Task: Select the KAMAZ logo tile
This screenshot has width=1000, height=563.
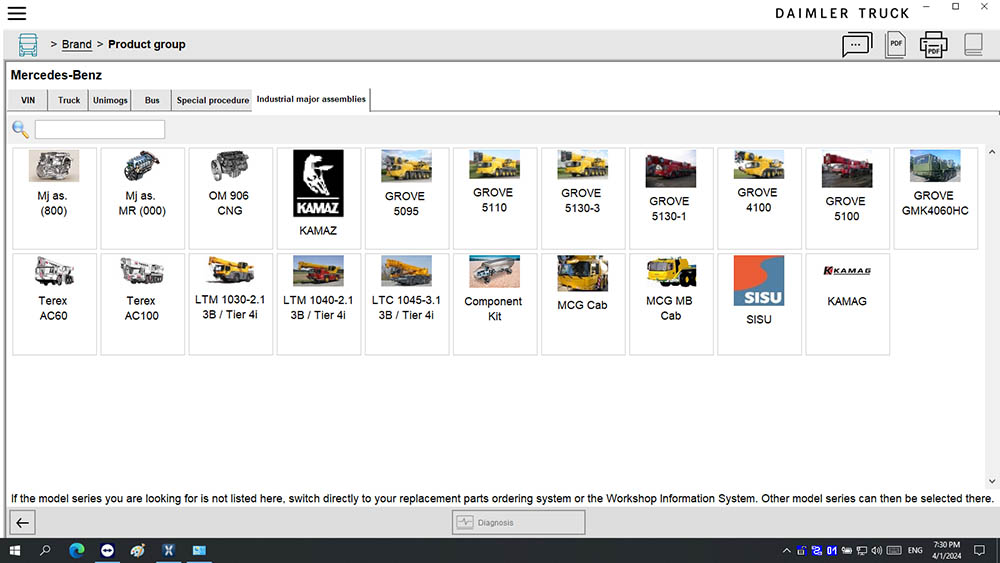Action: pos(318,198)
